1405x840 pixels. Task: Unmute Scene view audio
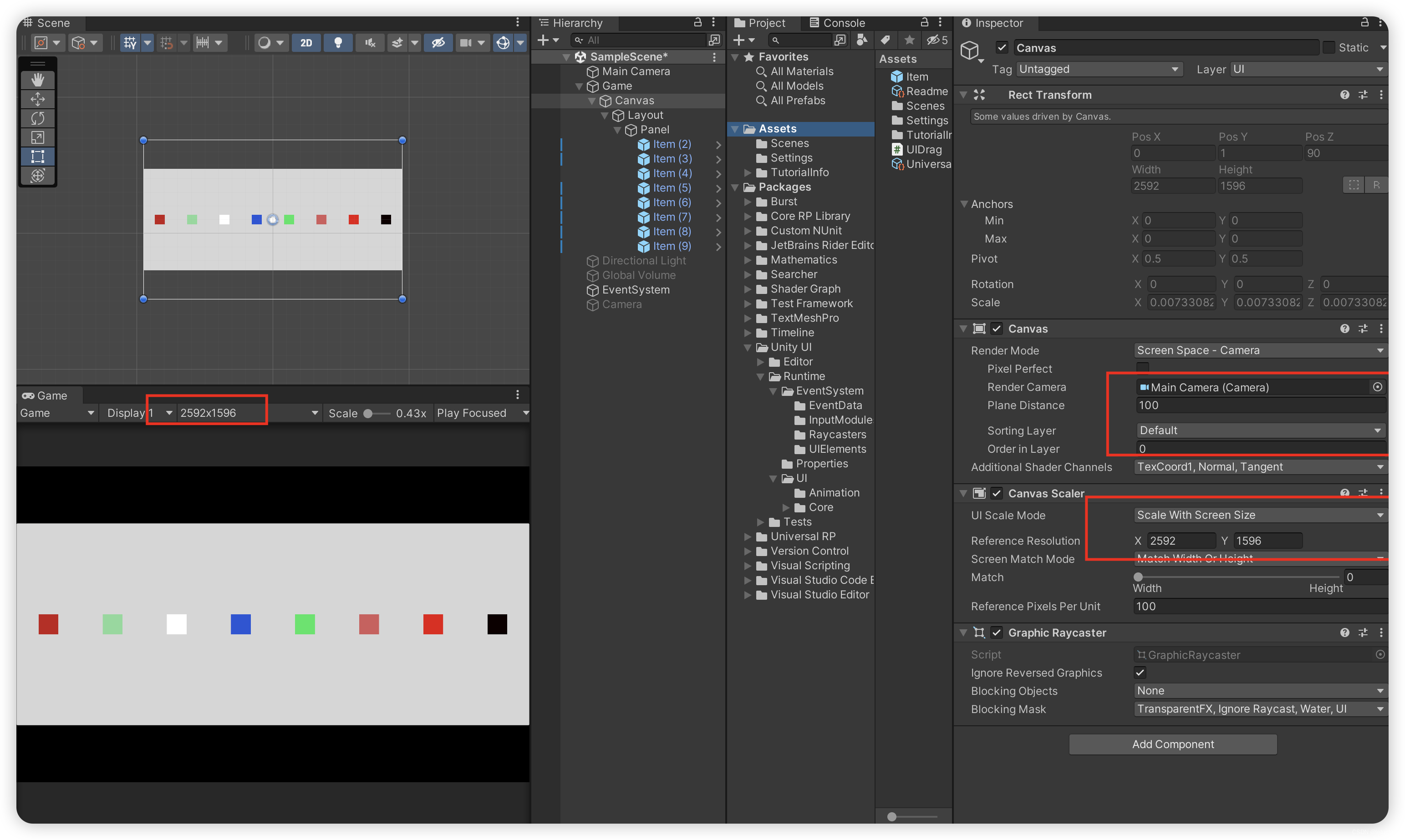[369, 42]
